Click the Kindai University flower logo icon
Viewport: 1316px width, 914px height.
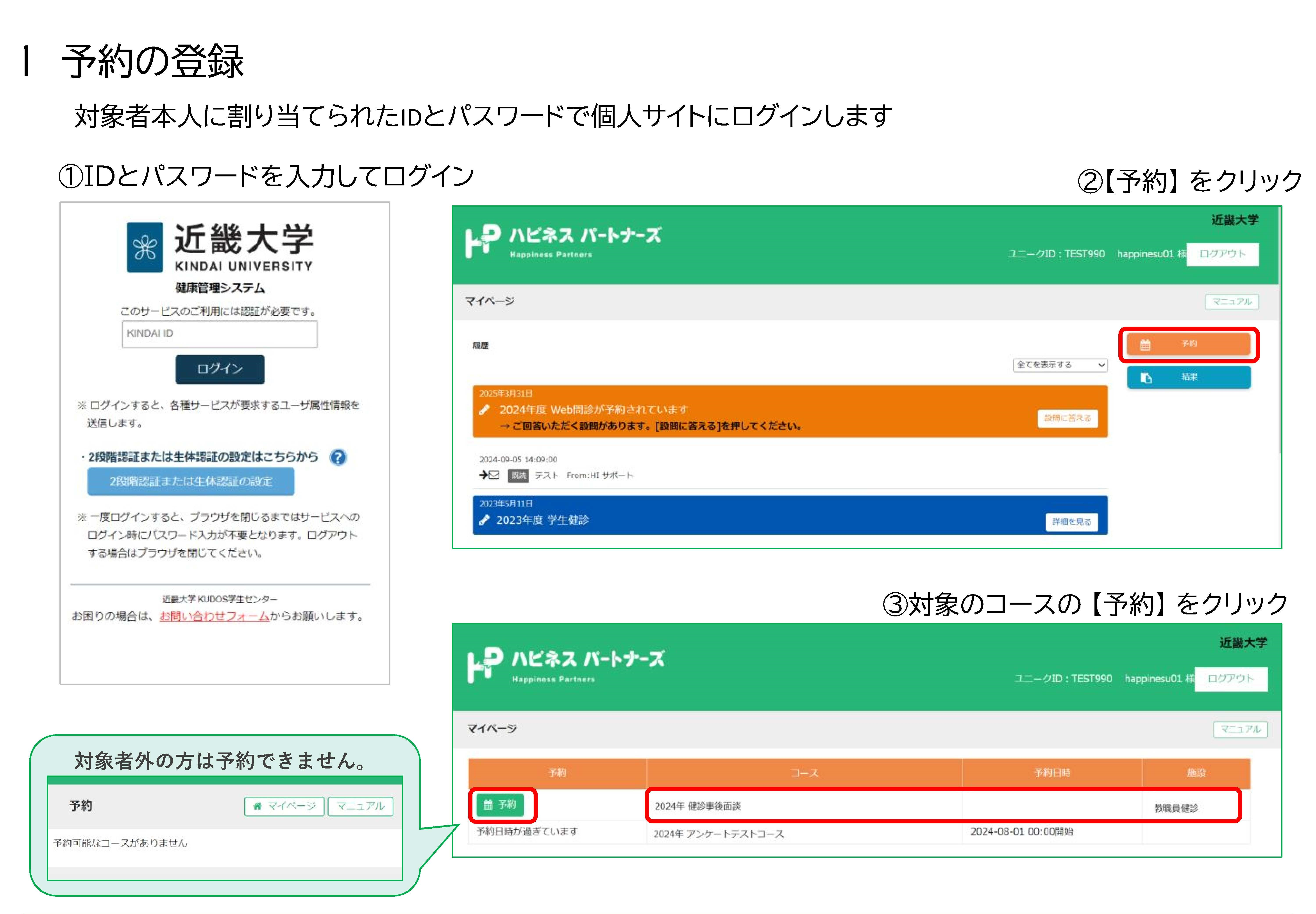pyautogui.click(x=145, y=247)
